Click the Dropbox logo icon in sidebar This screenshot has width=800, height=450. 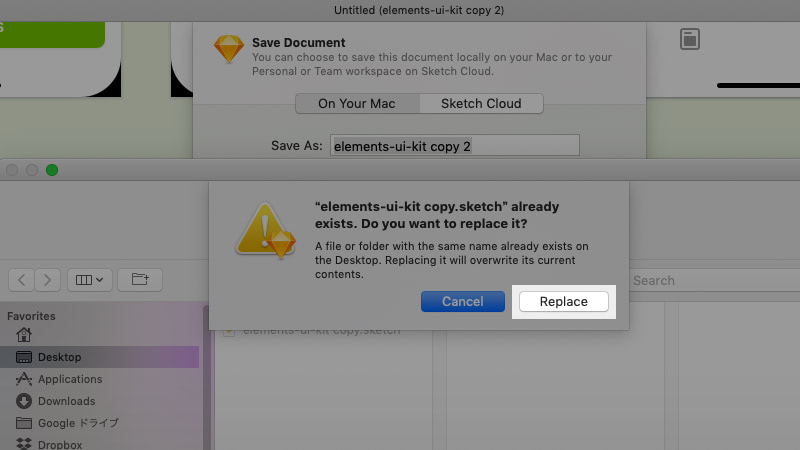coord(24,443)
